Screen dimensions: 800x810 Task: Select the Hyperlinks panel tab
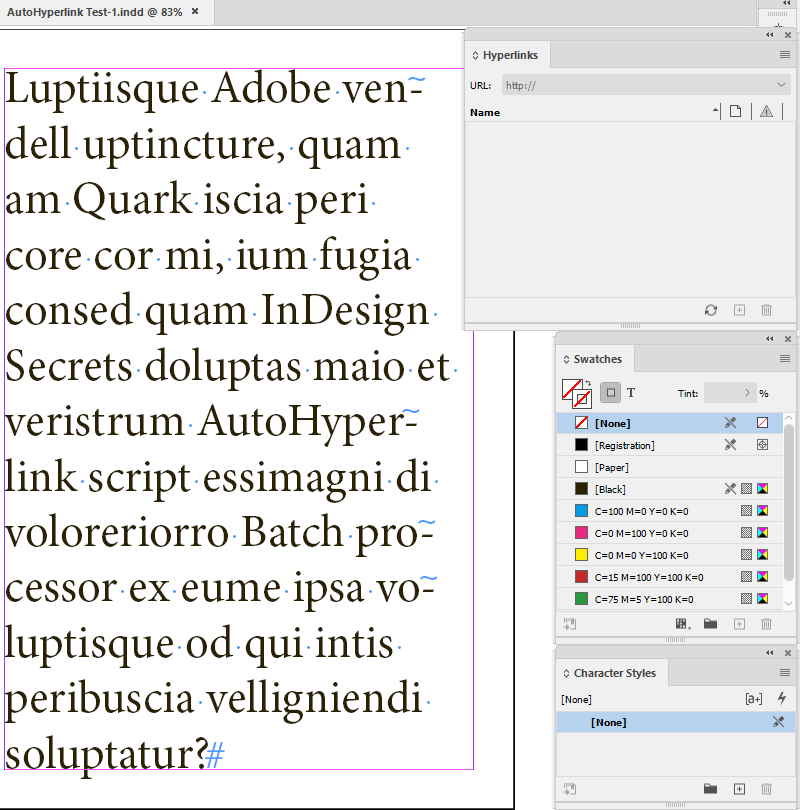click(510, 55)
